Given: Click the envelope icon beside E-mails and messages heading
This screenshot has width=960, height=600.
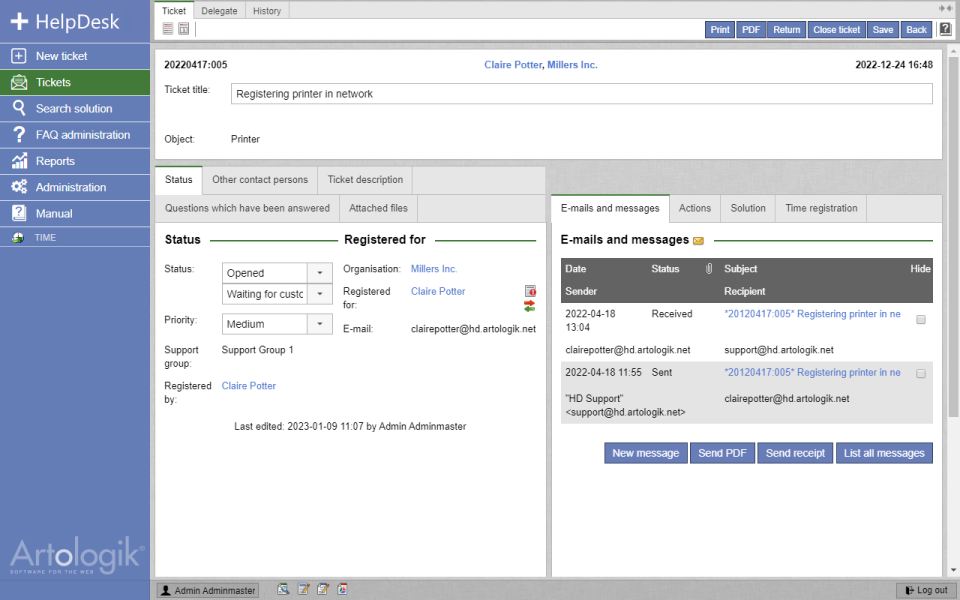Looking at the screenshot, I should (x=696, y=240).
